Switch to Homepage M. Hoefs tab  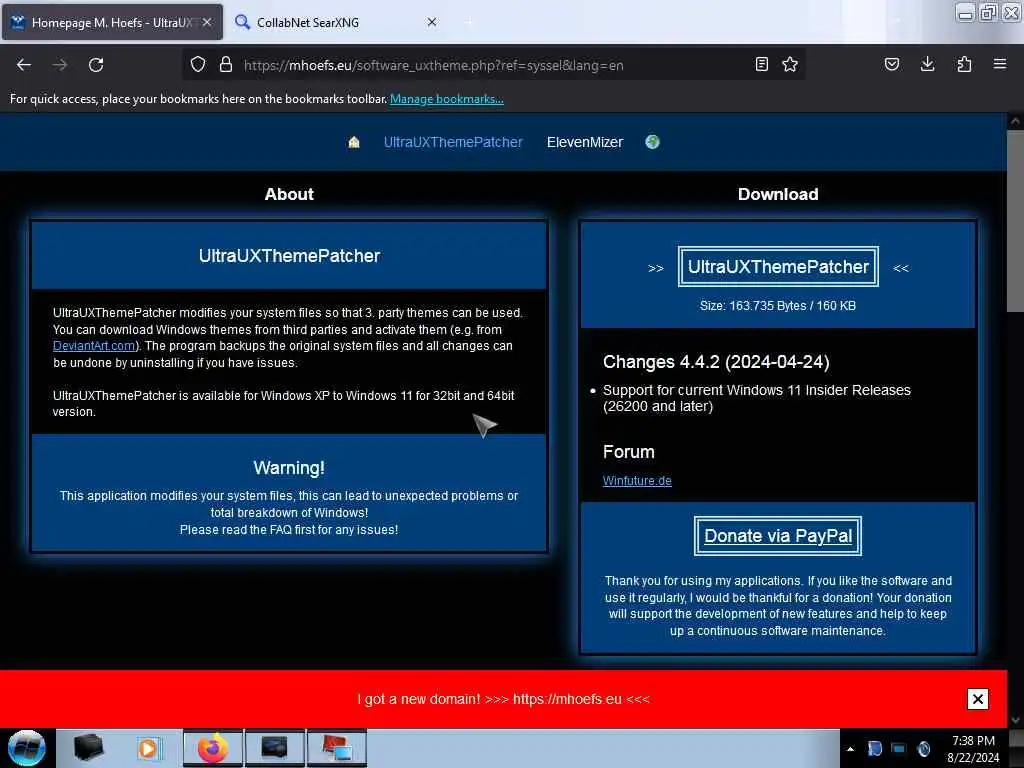point(112,22)
